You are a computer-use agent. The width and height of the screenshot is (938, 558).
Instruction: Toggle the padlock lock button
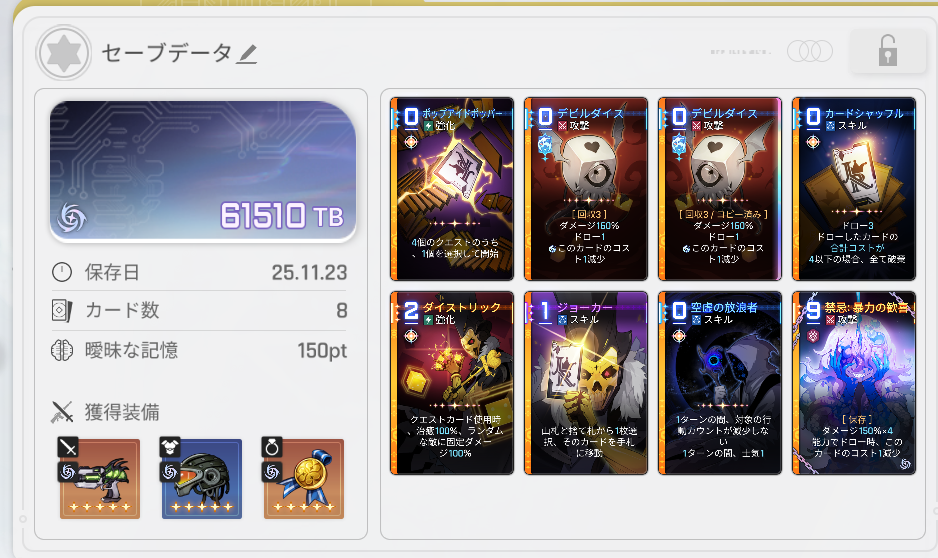click(888, 51)
